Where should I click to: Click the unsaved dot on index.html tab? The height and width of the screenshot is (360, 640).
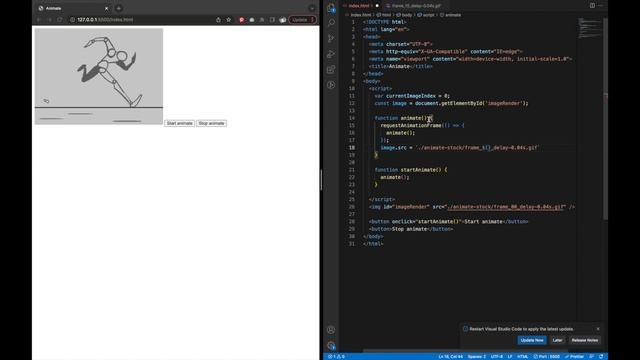[x=377, y=6]
